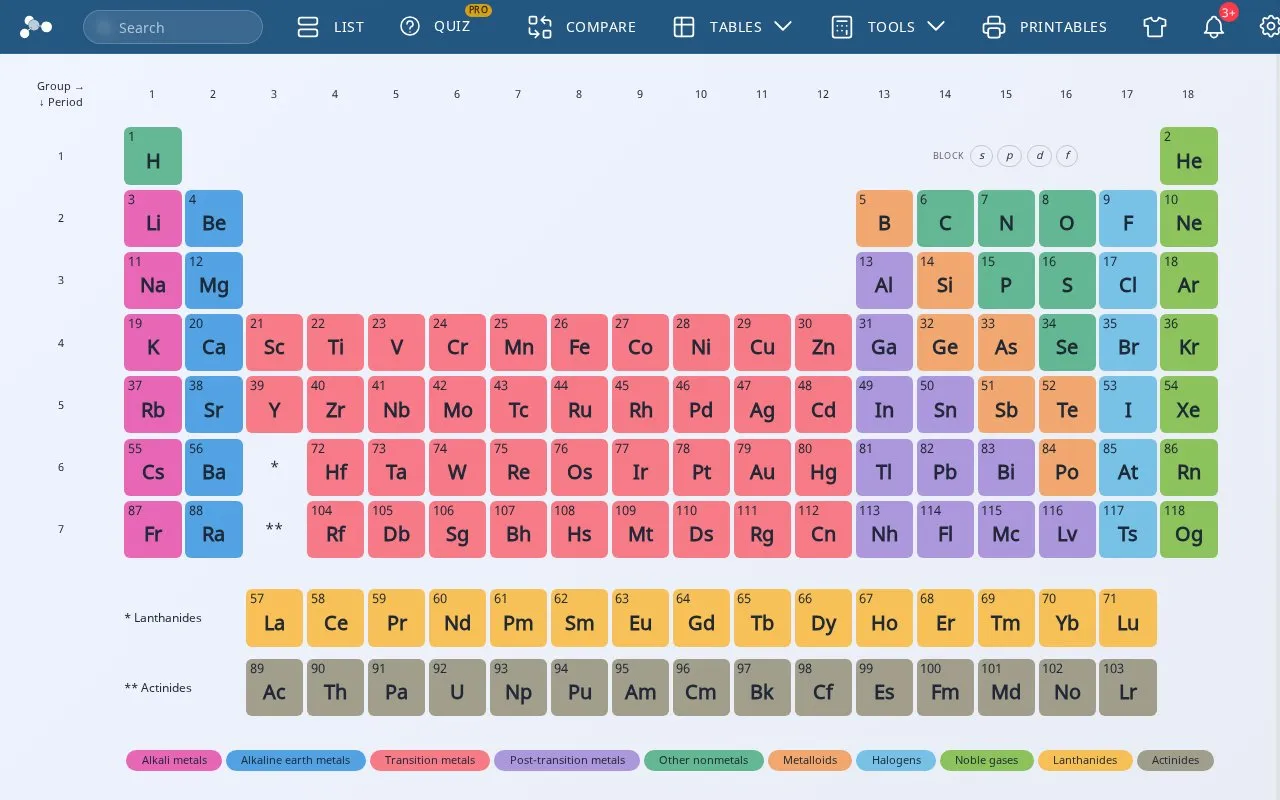This screenshot has width=1280, height=800.
Task: Click the Printables printer icon
Action: pyautogui.click(x=994, y=27)
